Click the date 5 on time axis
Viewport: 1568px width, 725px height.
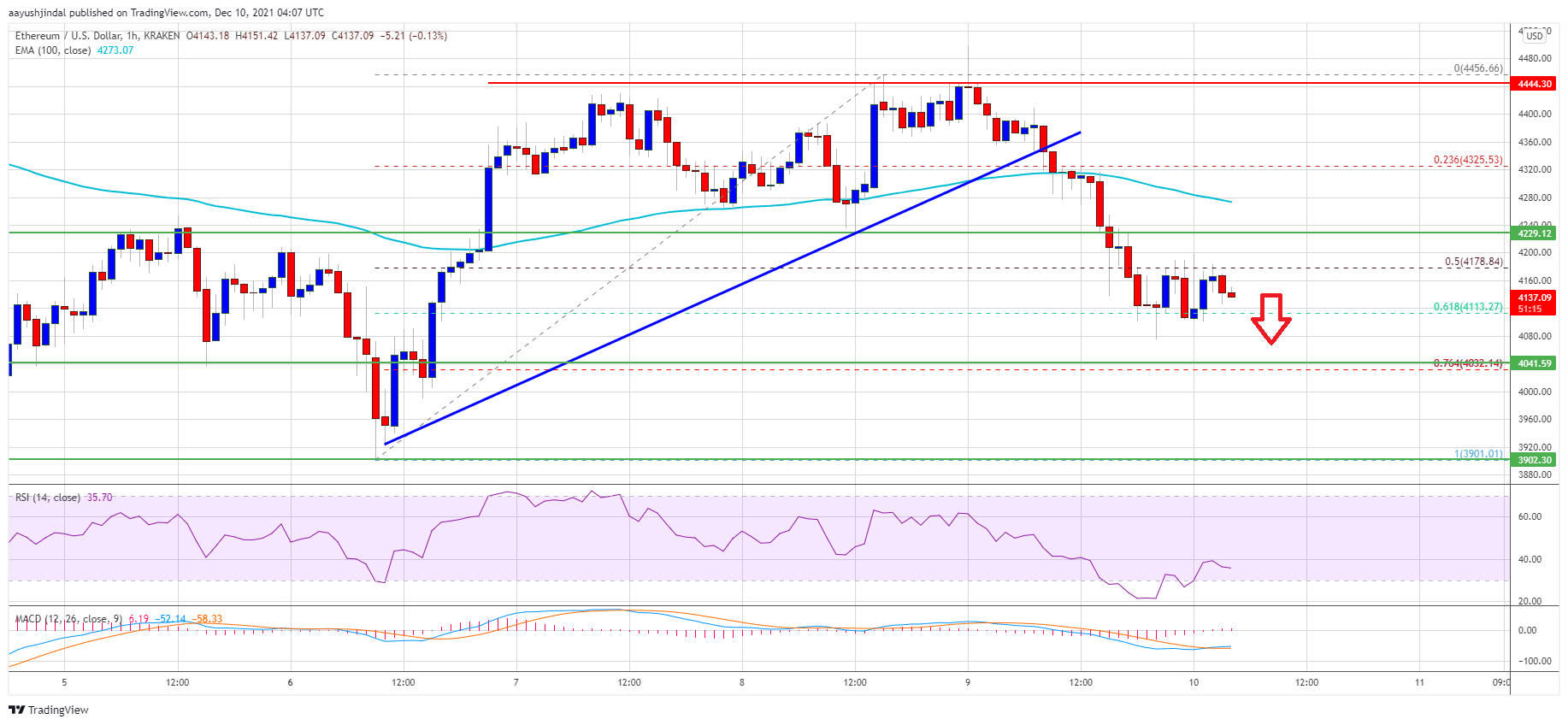(x=64, y=682)
